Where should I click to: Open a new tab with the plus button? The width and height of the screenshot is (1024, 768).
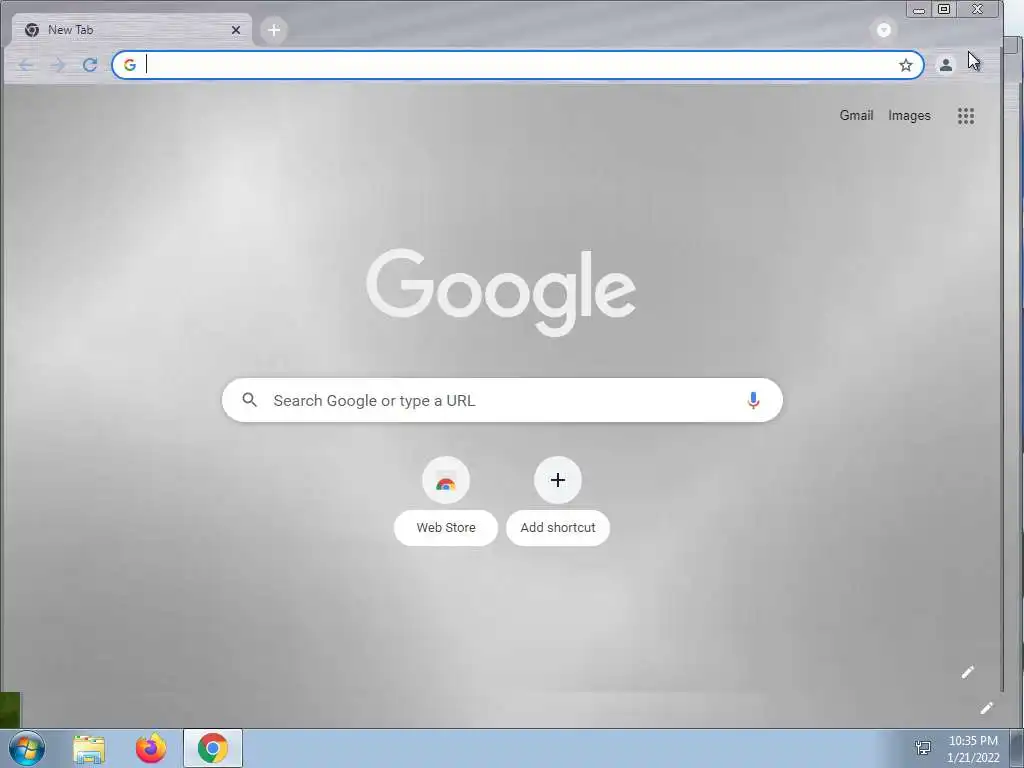pyautogui.click(x=274, y=30)
